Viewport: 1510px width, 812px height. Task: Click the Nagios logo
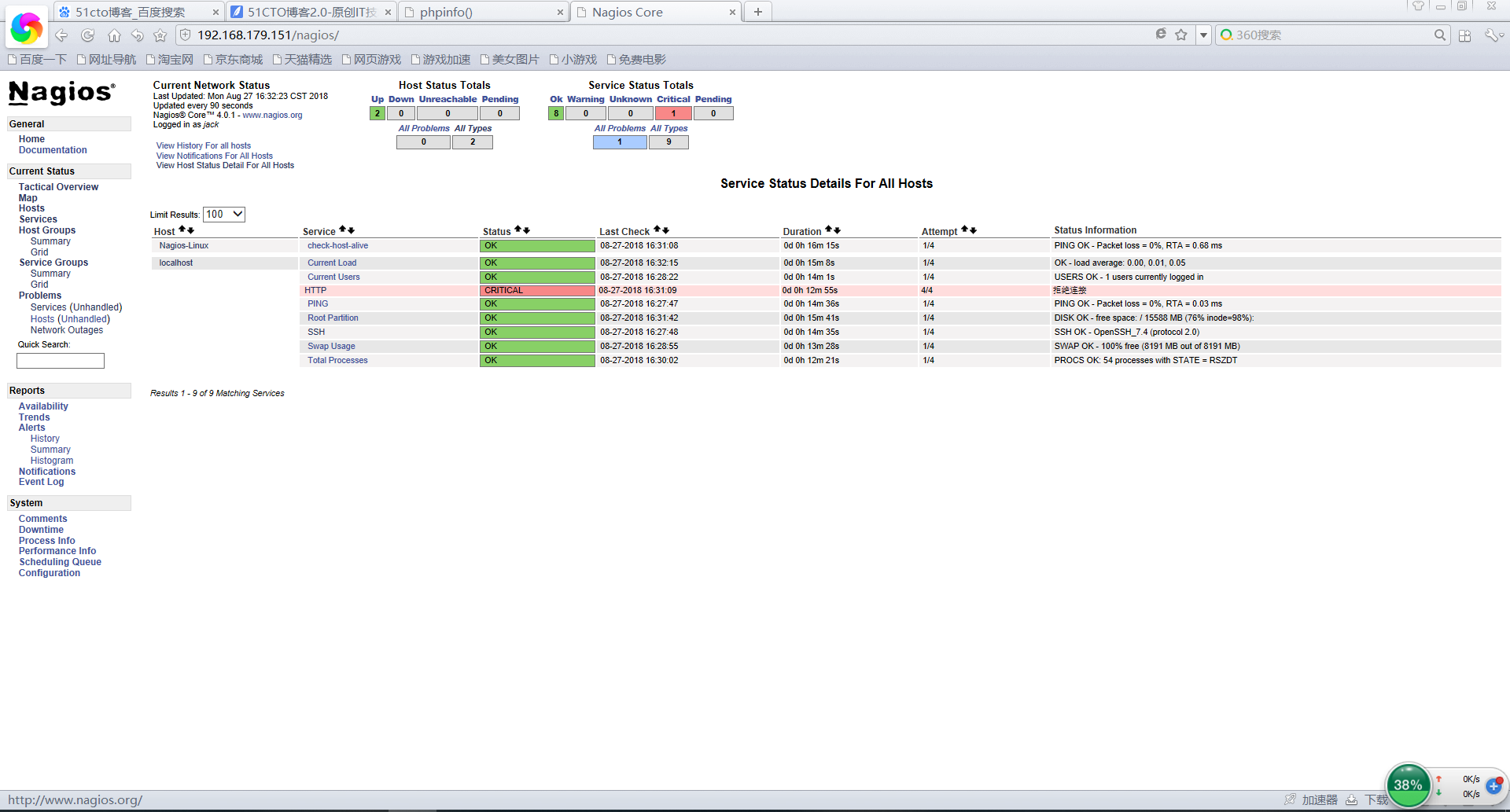[62, 93]
